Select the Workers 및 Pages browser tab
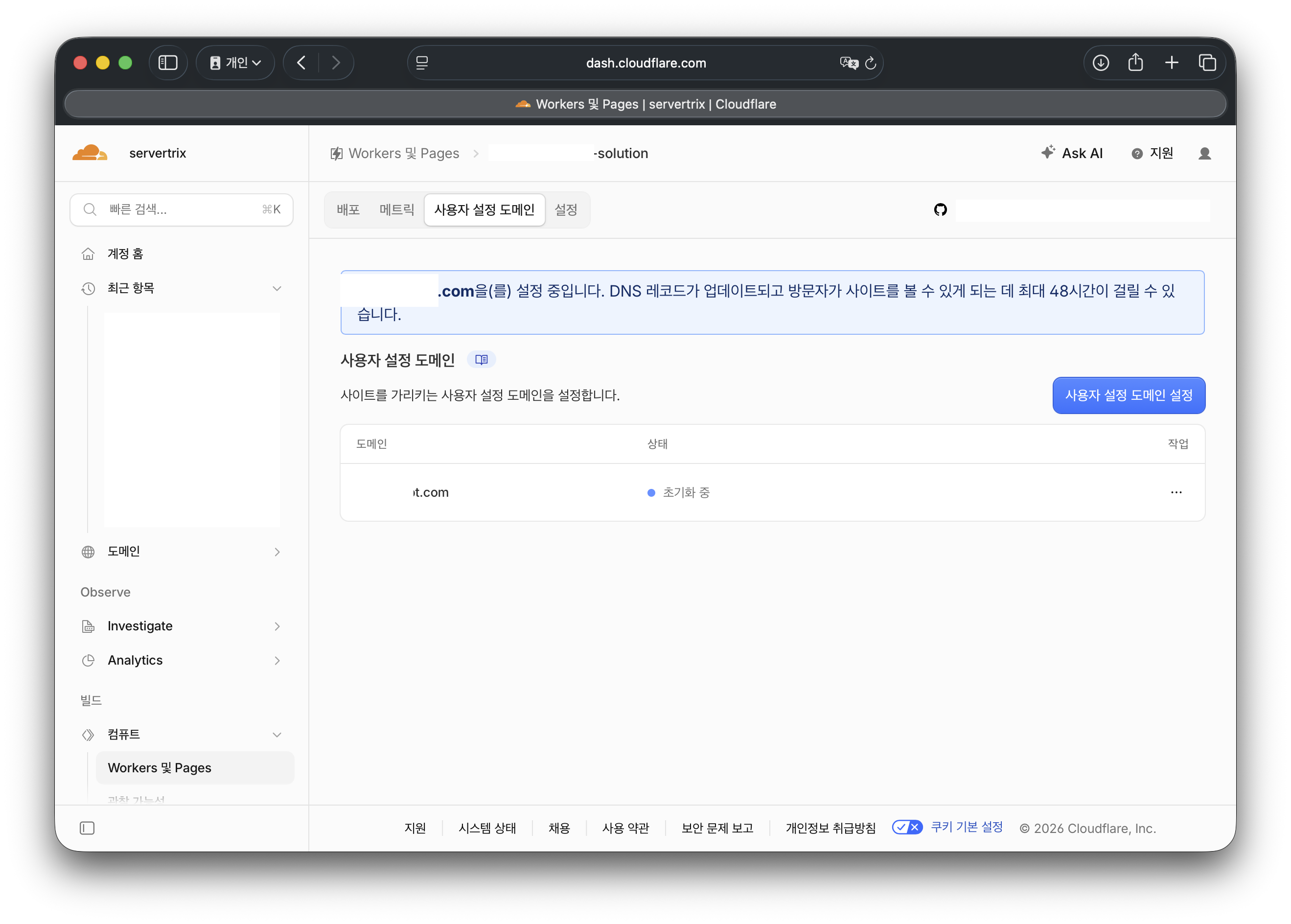 tap(645, 104)
